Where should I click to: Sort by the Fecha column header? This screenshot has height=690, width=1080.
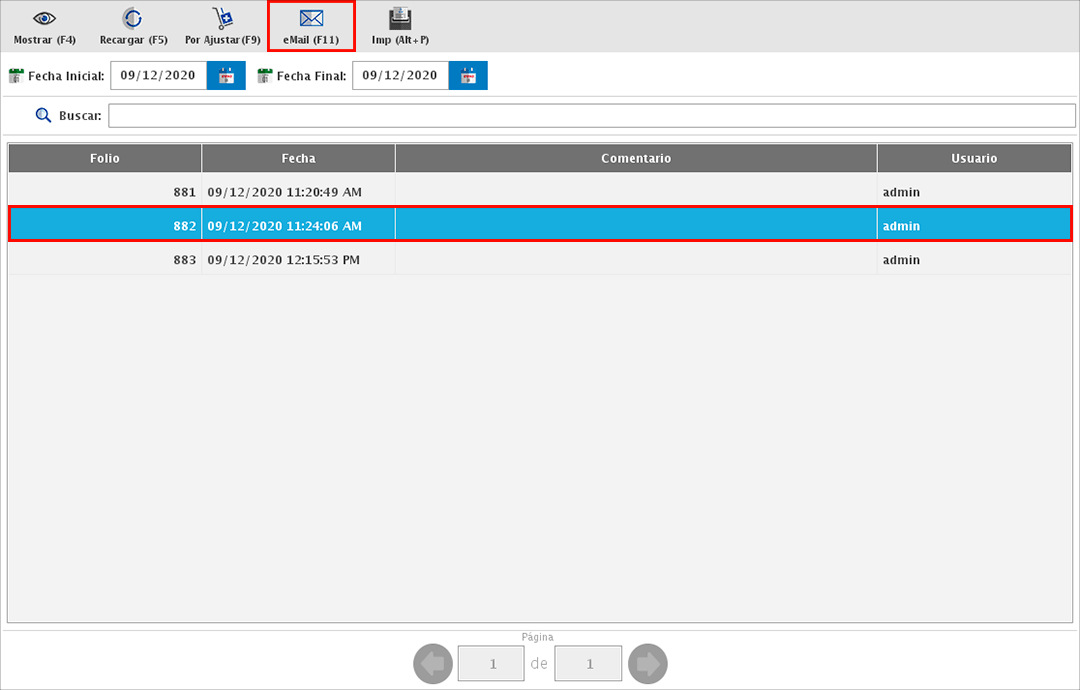click(298, 158)
